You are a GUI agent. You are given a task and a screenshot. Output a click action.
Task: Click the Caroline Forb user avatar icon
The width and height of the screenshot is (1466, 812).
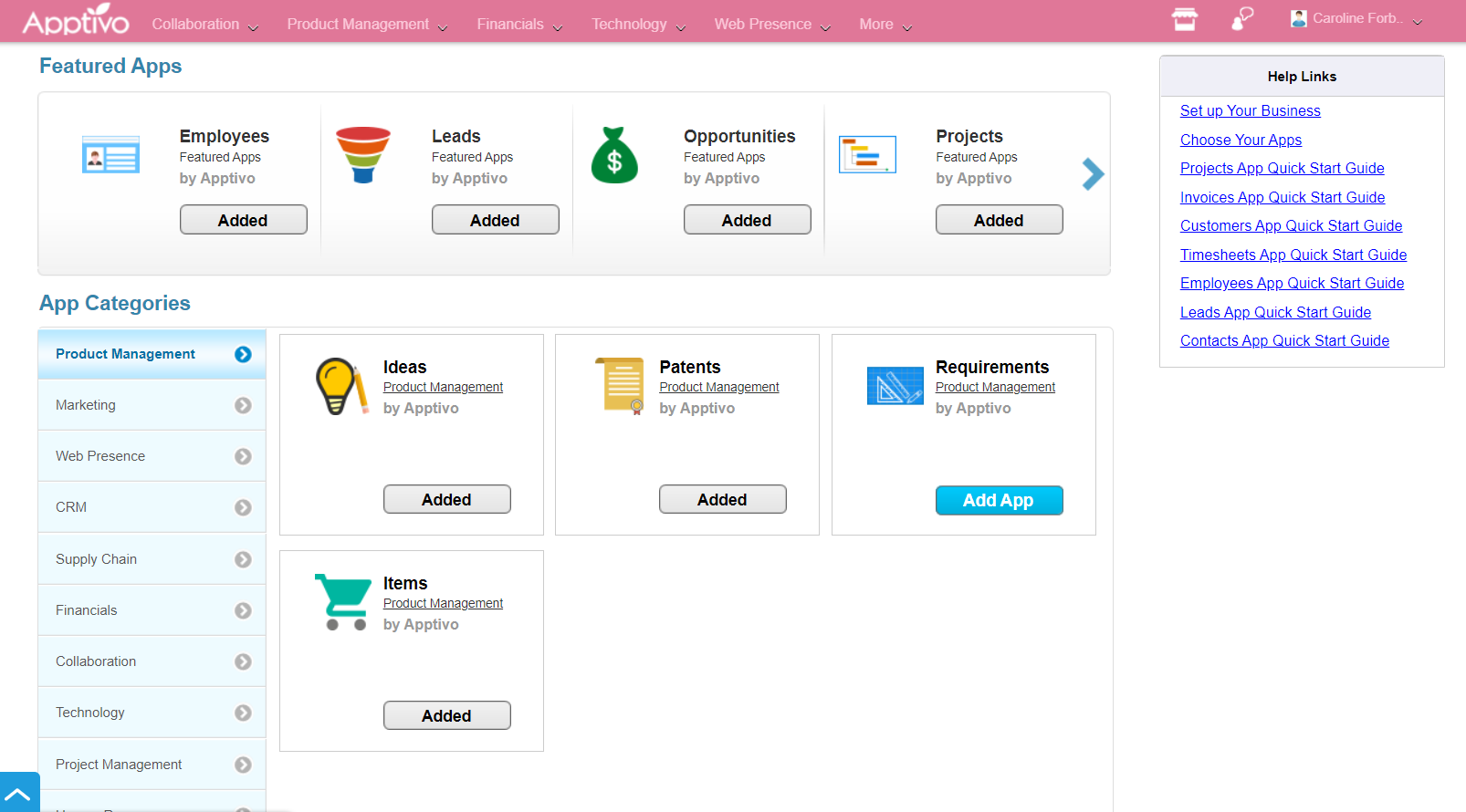click(x=1298, y=18)
